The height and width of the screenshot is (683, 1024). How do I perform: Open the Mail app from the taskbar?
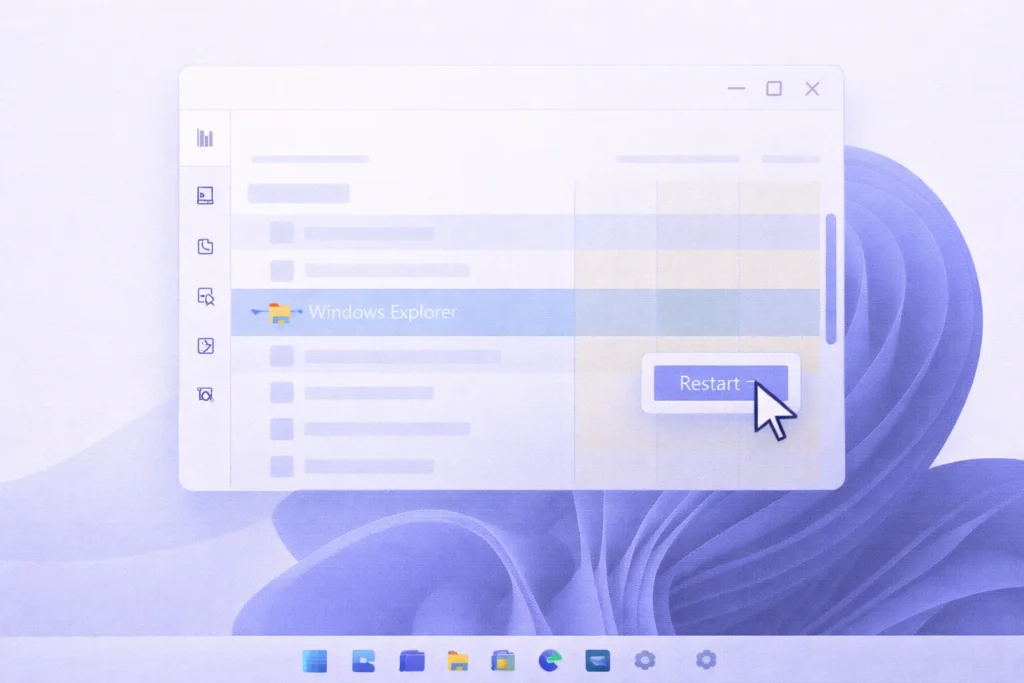598,660
